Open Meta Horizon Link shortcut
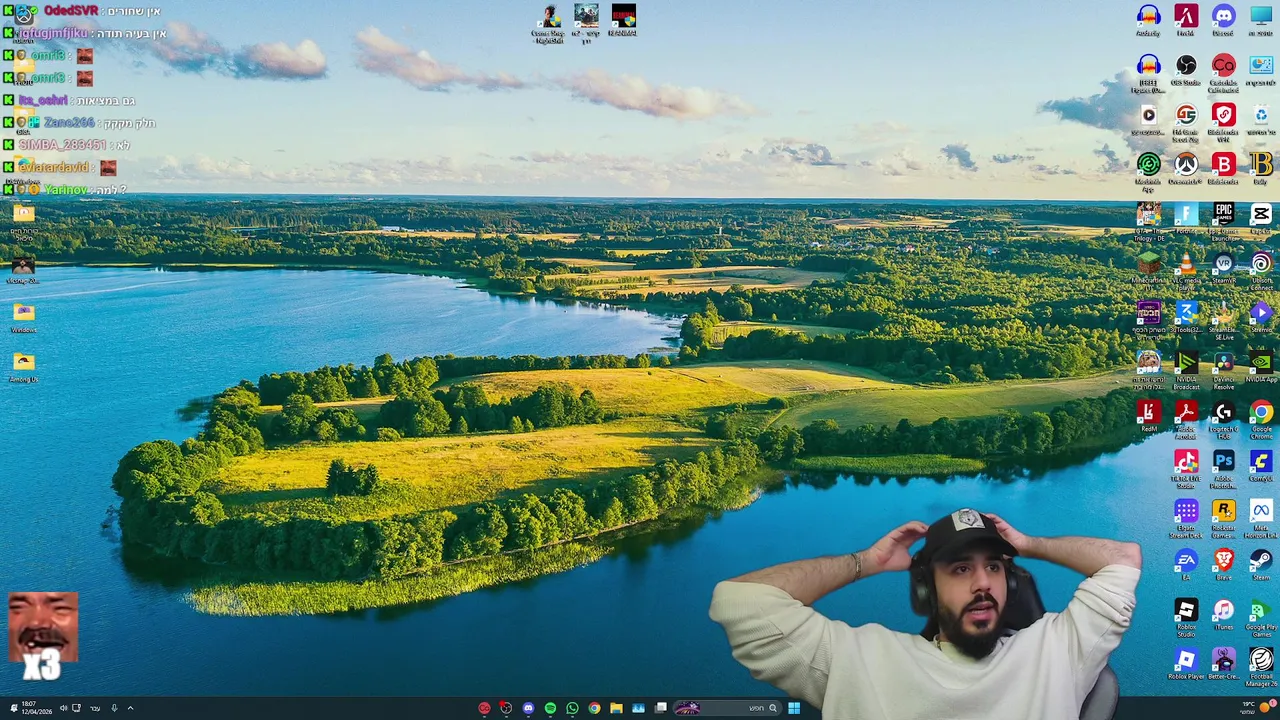This screenshot has height=720, width=1280. 1261,512
